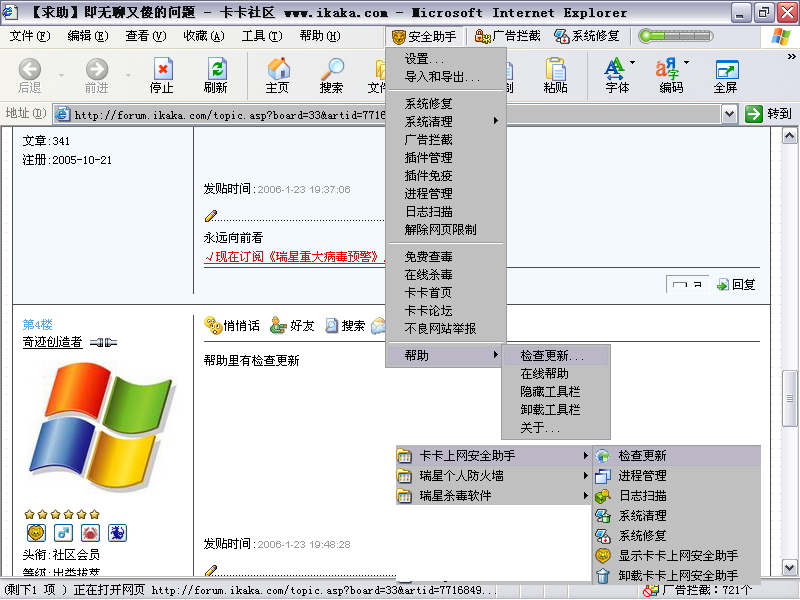800x600 pixels.
Task: Expand the toolbar overflow chevron
Action: 791,57
